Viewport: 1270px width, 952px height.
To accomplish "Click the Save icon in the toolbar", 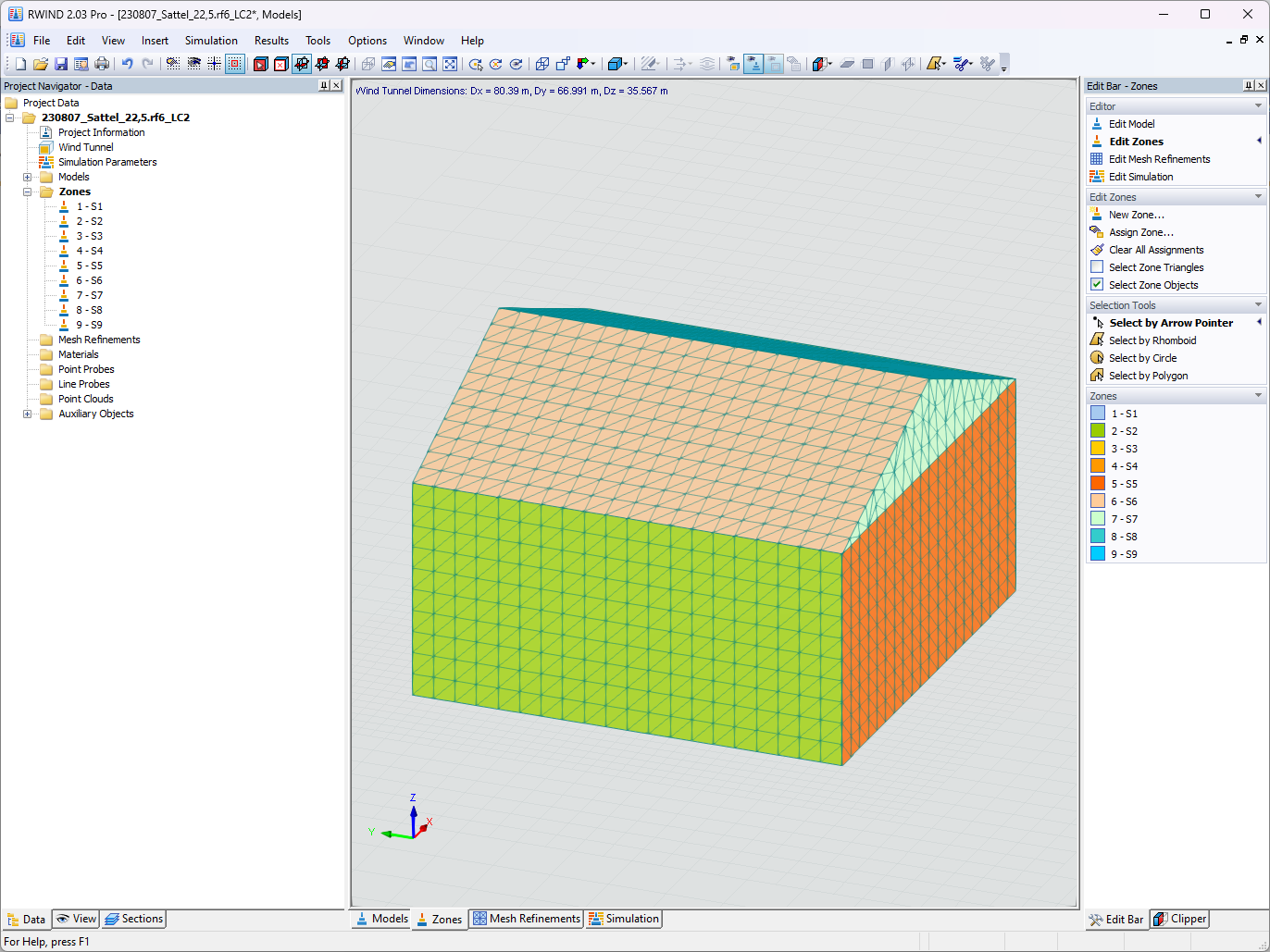I will coord(60,63).
